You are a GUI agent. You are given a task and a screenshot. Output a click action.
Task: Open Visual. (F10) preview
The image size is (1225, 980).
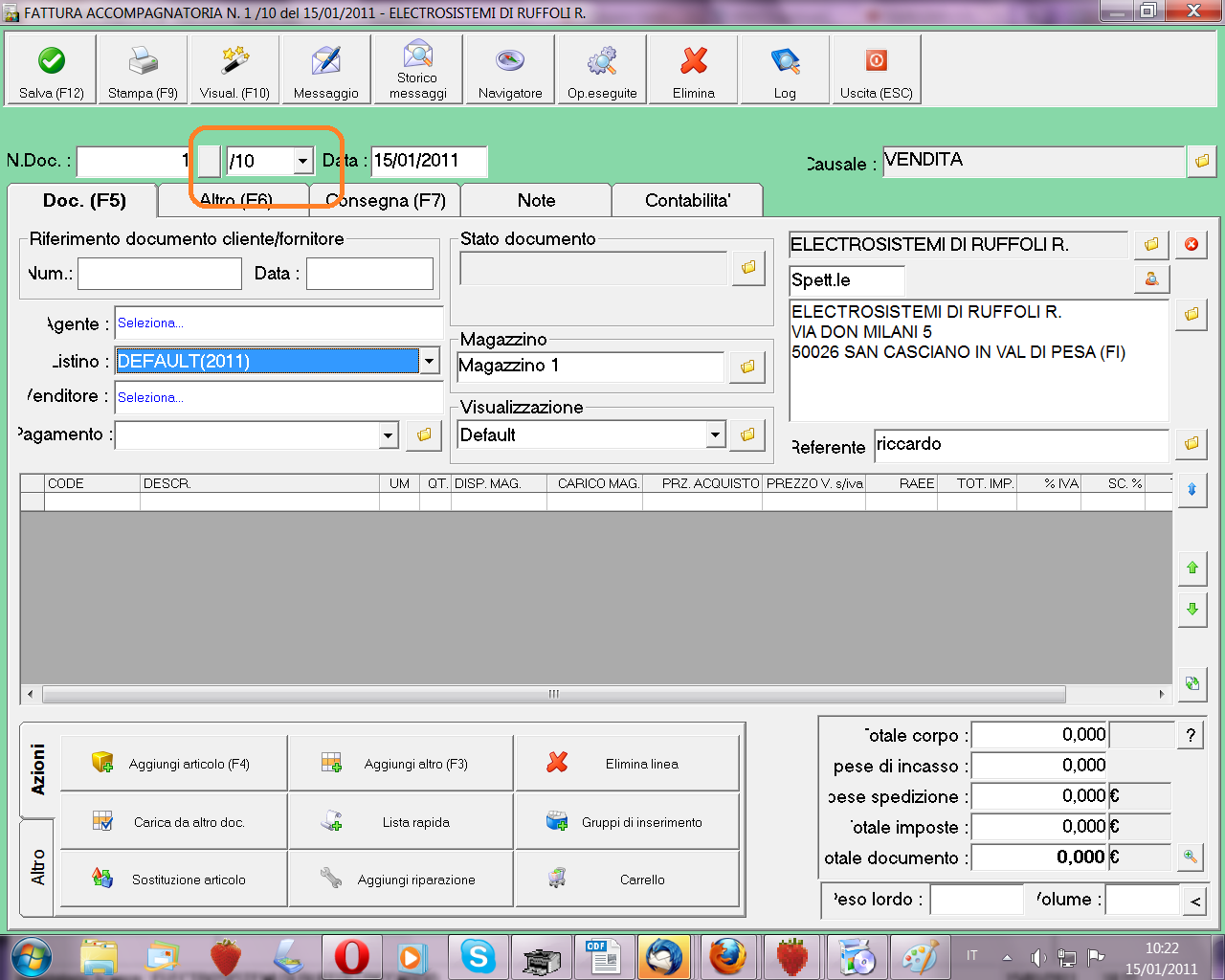tap(234, 70)
